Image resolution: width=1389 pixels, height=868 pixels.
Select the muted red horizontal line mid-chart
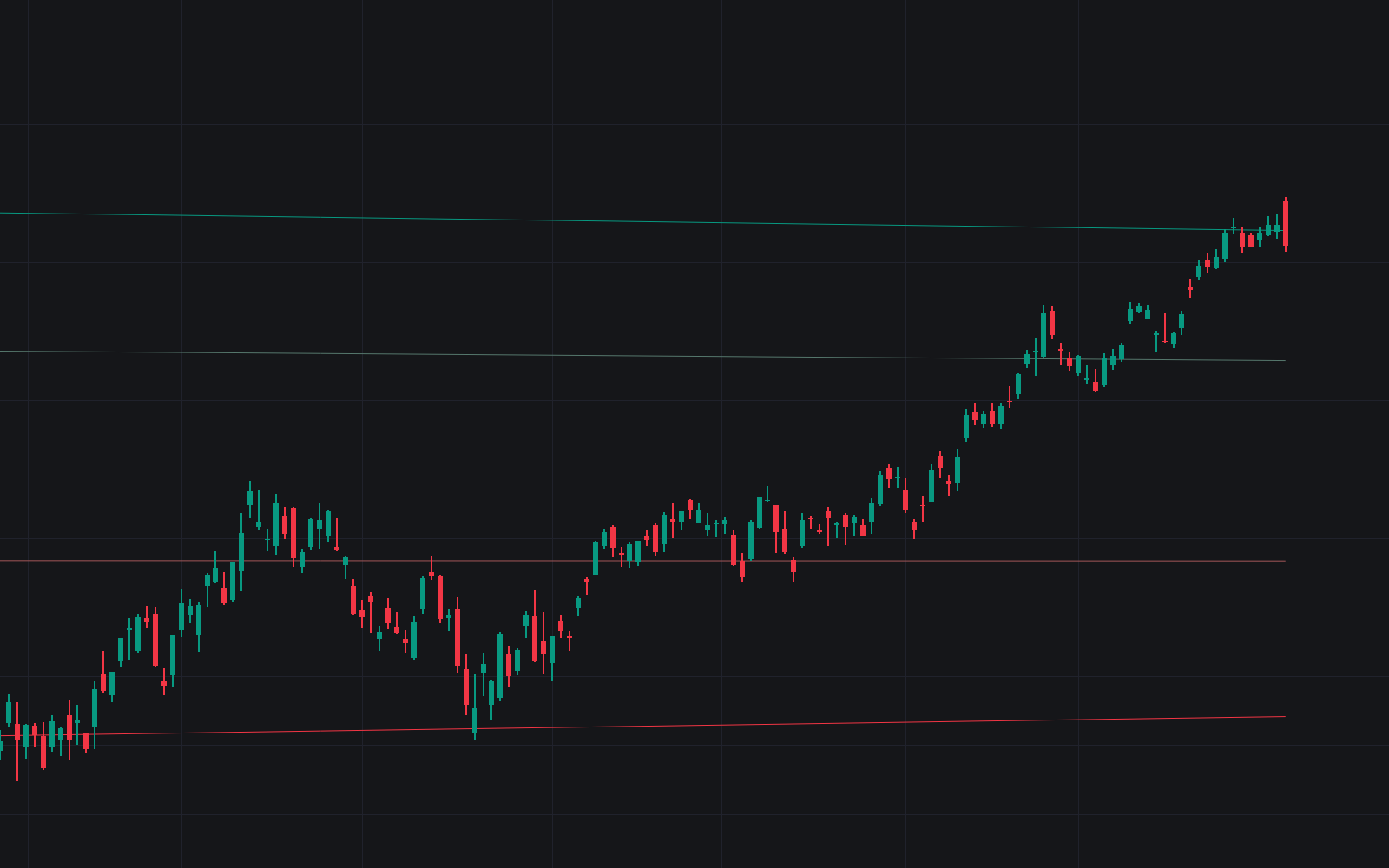(642, 561)
